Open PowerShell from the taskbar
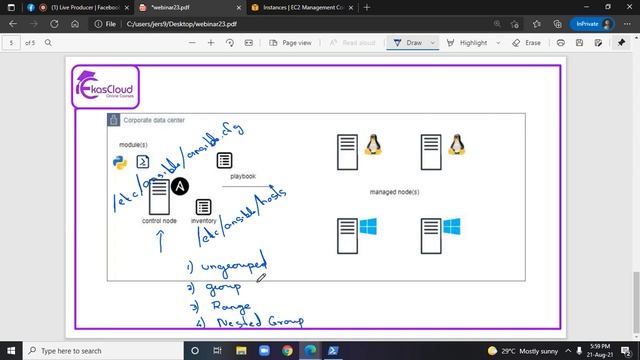The height and width of the screenshot is (360, 640). tap(333, 351)
